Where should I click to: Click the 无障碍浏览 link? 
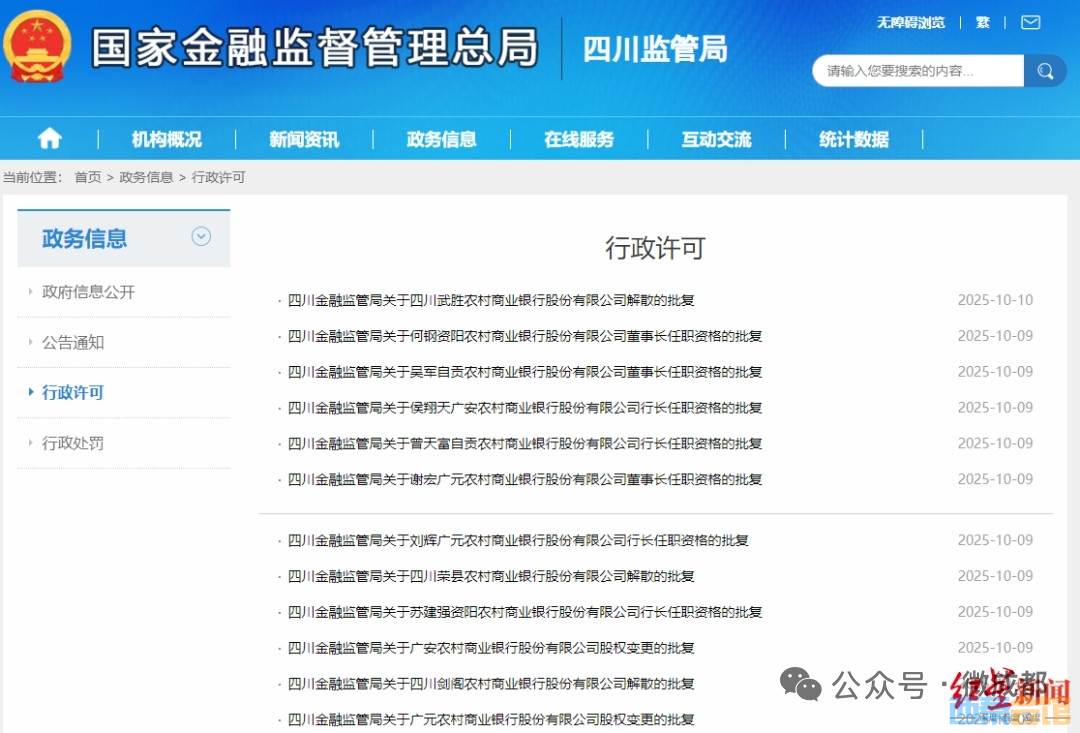pos(910,22)
